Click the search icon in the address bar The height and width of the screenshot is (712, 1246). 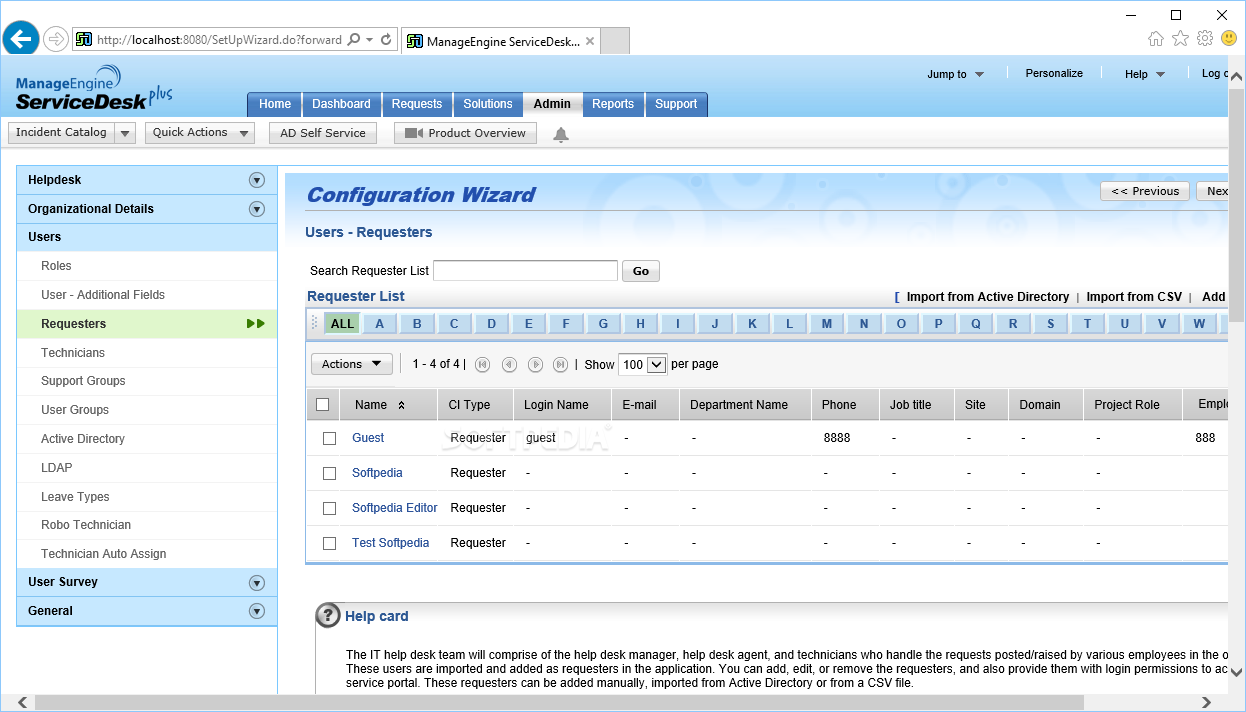353,40
